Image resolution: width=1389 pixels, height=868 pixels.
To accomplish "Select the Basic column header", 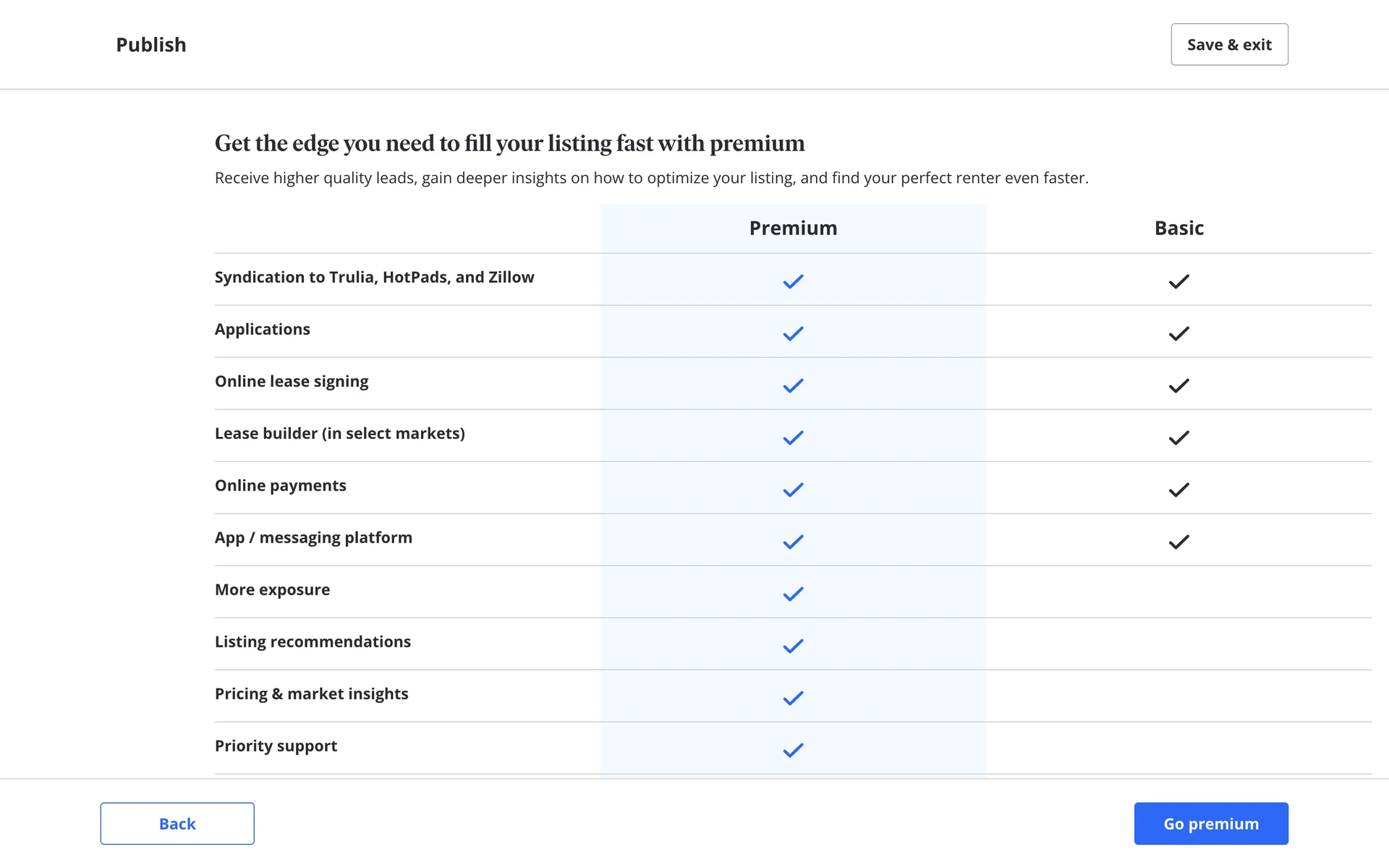I will coord(1178,228).
